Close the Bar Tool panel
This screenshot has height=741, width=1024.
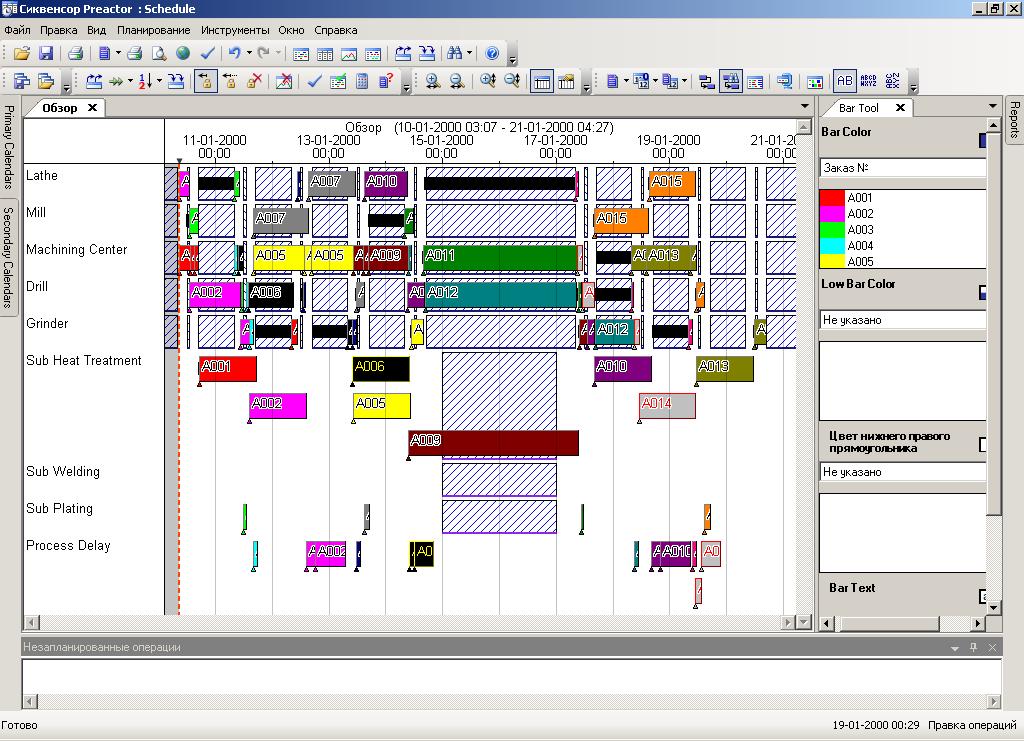tap(900, 108)
